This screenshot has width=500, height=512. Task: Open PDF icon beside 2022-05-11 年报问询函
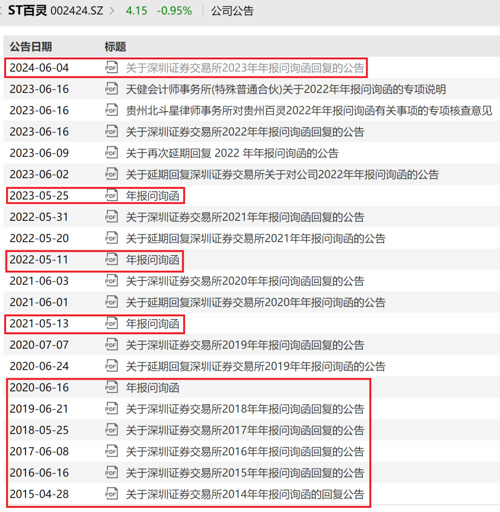point(111,259)
